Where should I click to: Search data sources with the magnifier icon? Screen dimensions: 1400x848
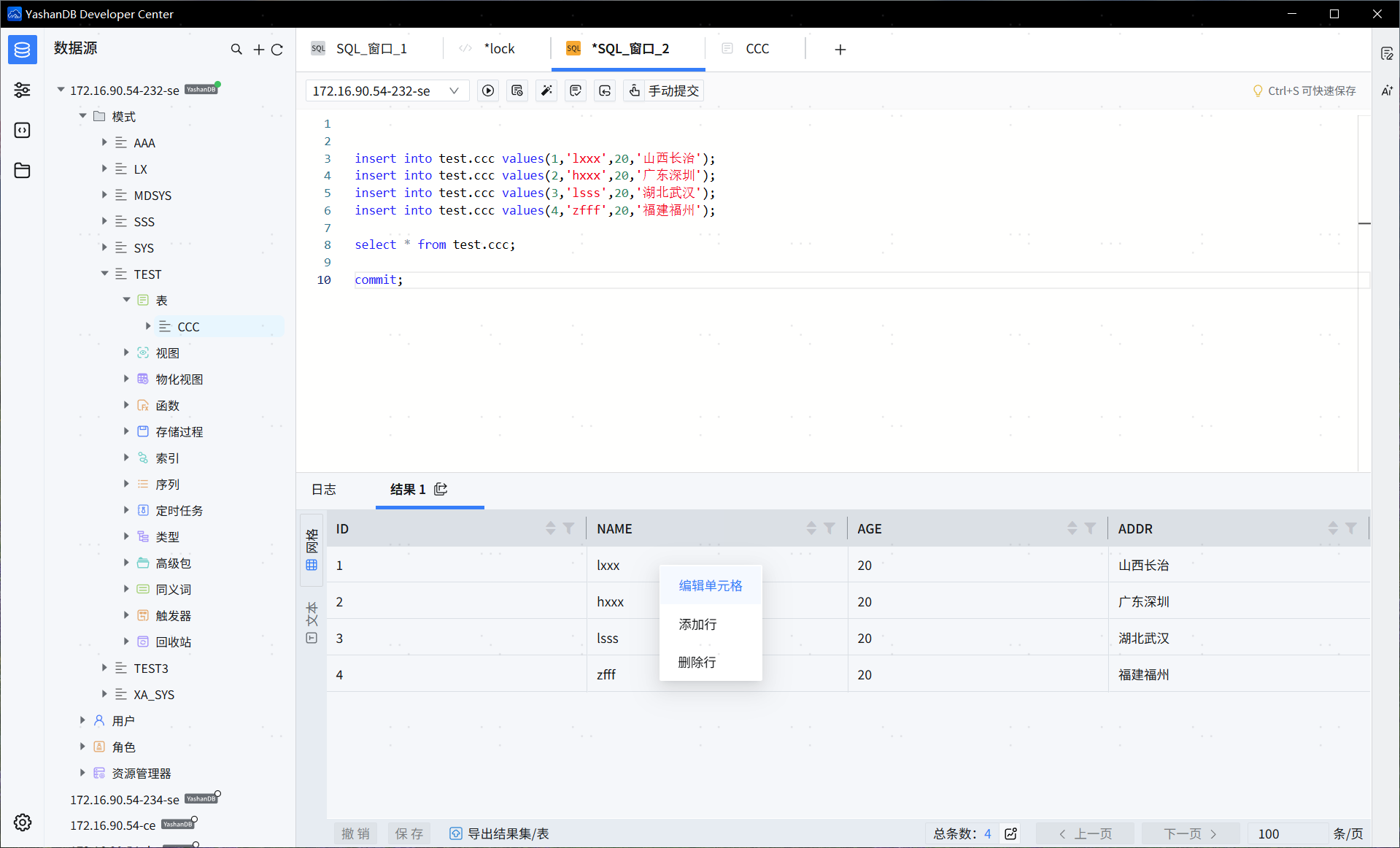tap(236, 50)
